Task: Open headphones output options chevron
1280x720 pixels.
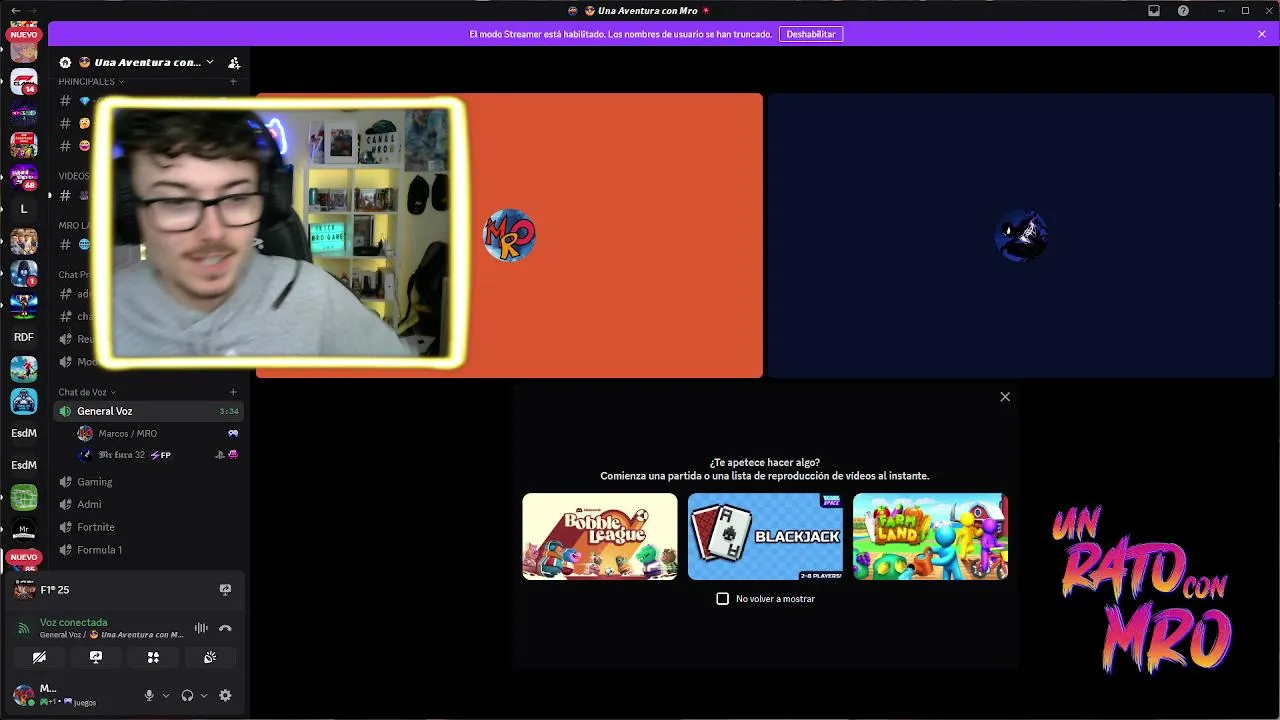Action: 204,695
